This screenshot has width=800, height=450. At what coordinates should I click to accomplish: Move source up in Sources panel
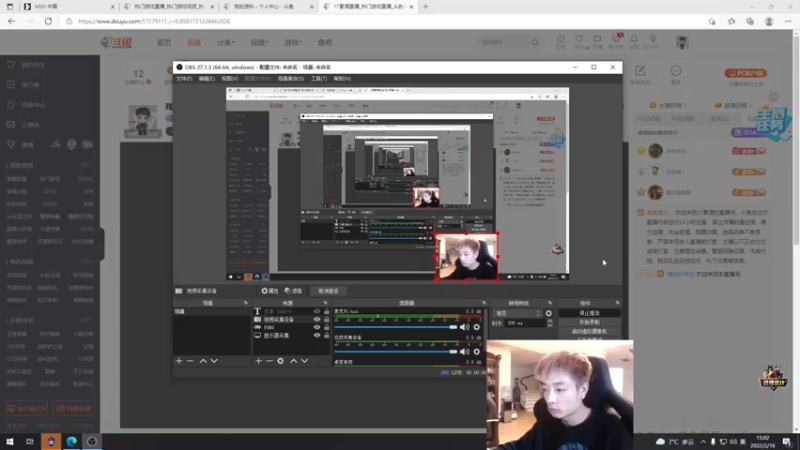point(293,361)
